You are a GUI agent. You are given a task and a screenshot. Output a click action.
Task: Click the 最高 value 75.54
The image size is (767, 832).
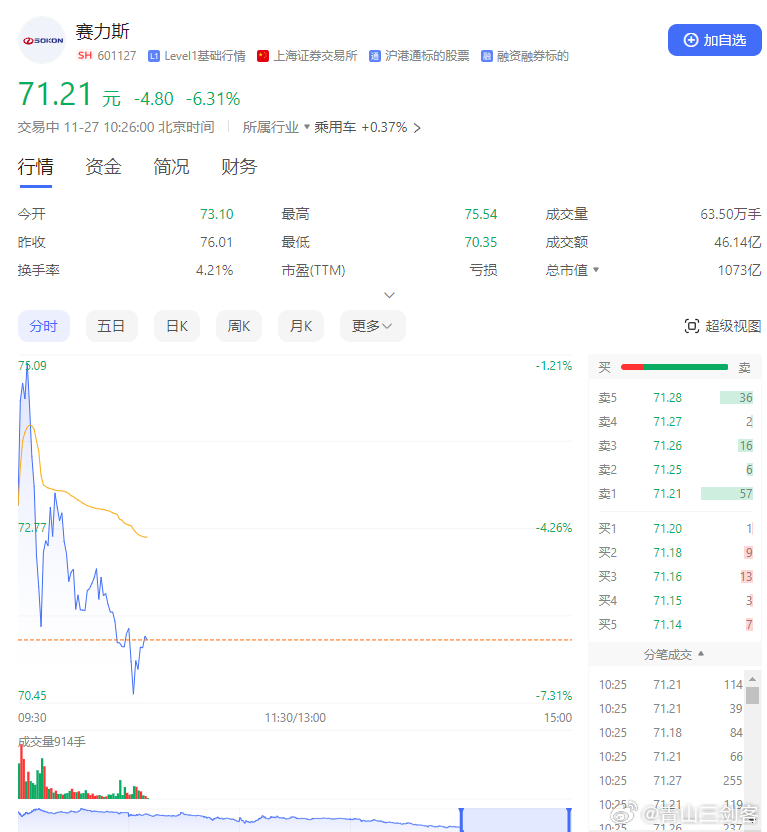(x=481, y=214)
